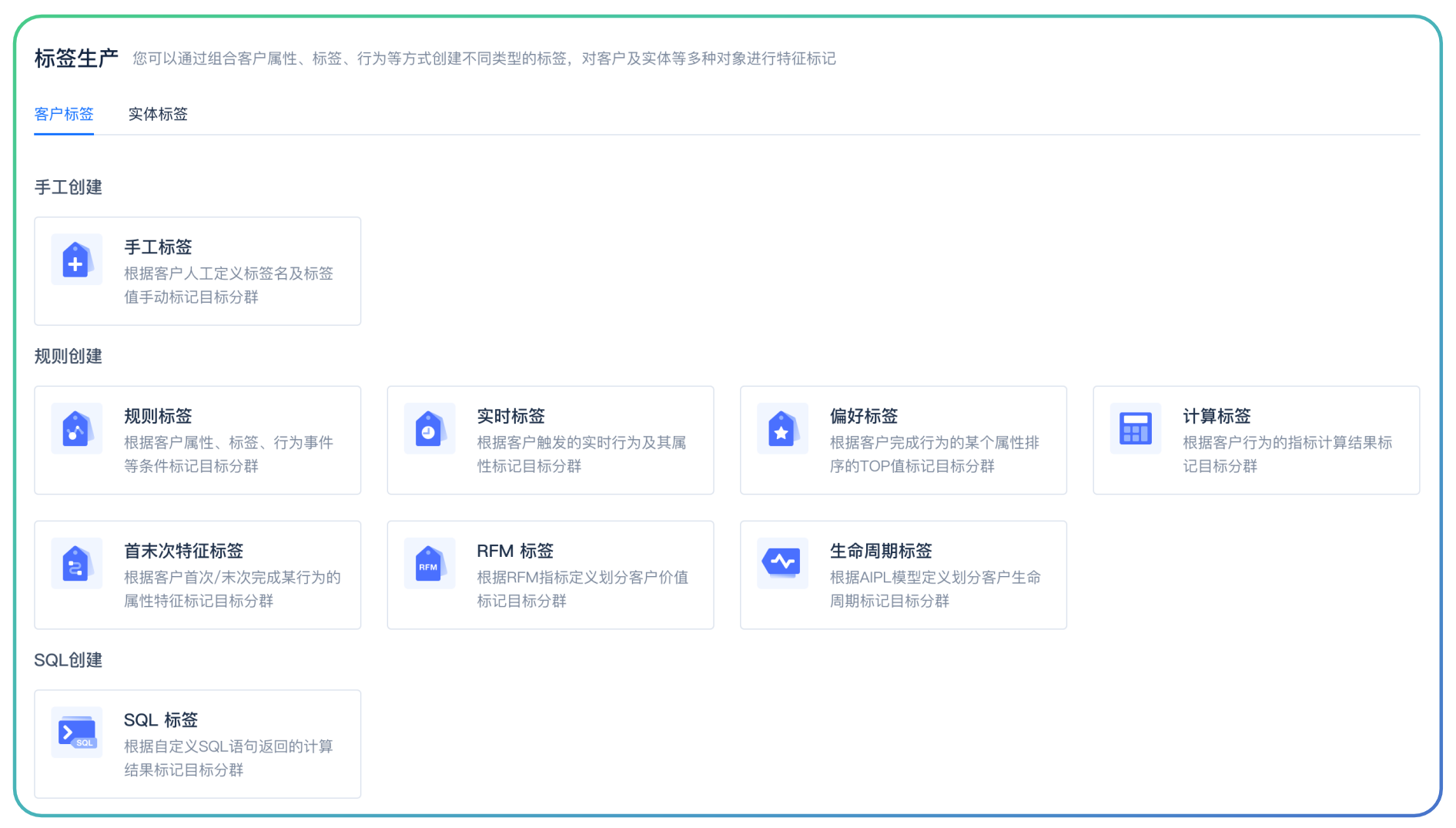Click the preference tag star icon
Viewport: 1456px width, 828px height.
point(782,429)
